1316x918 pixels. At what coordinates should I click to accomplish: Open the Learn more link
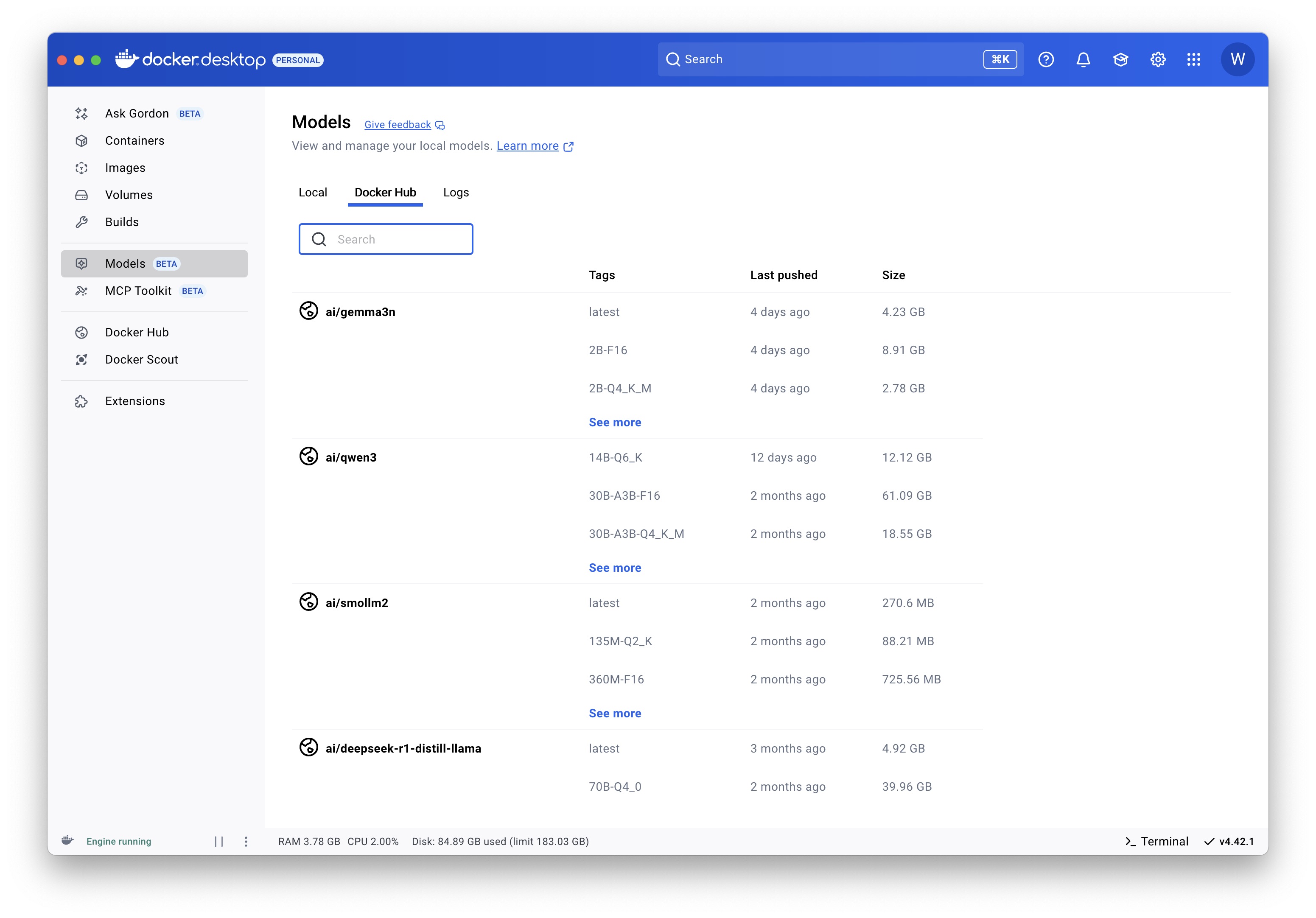coord(527,146)
